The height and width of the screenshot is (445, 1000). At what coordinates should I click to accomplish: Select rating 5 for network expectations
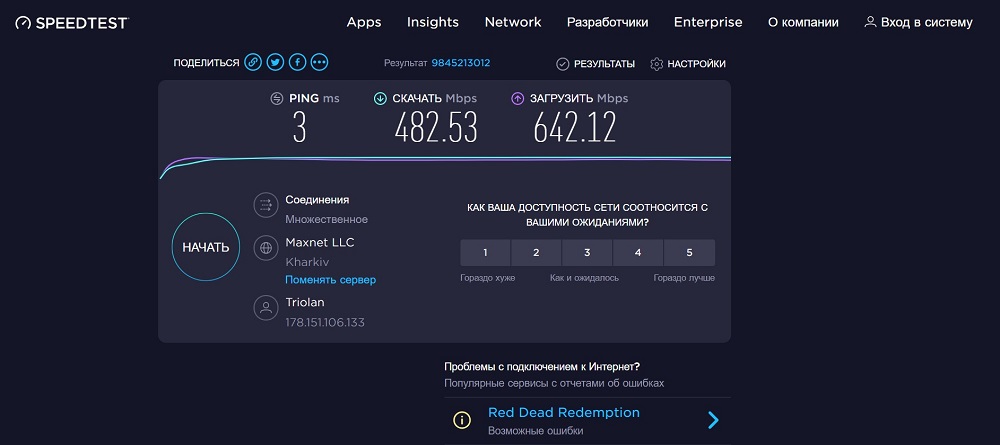(x=689, y=252)
